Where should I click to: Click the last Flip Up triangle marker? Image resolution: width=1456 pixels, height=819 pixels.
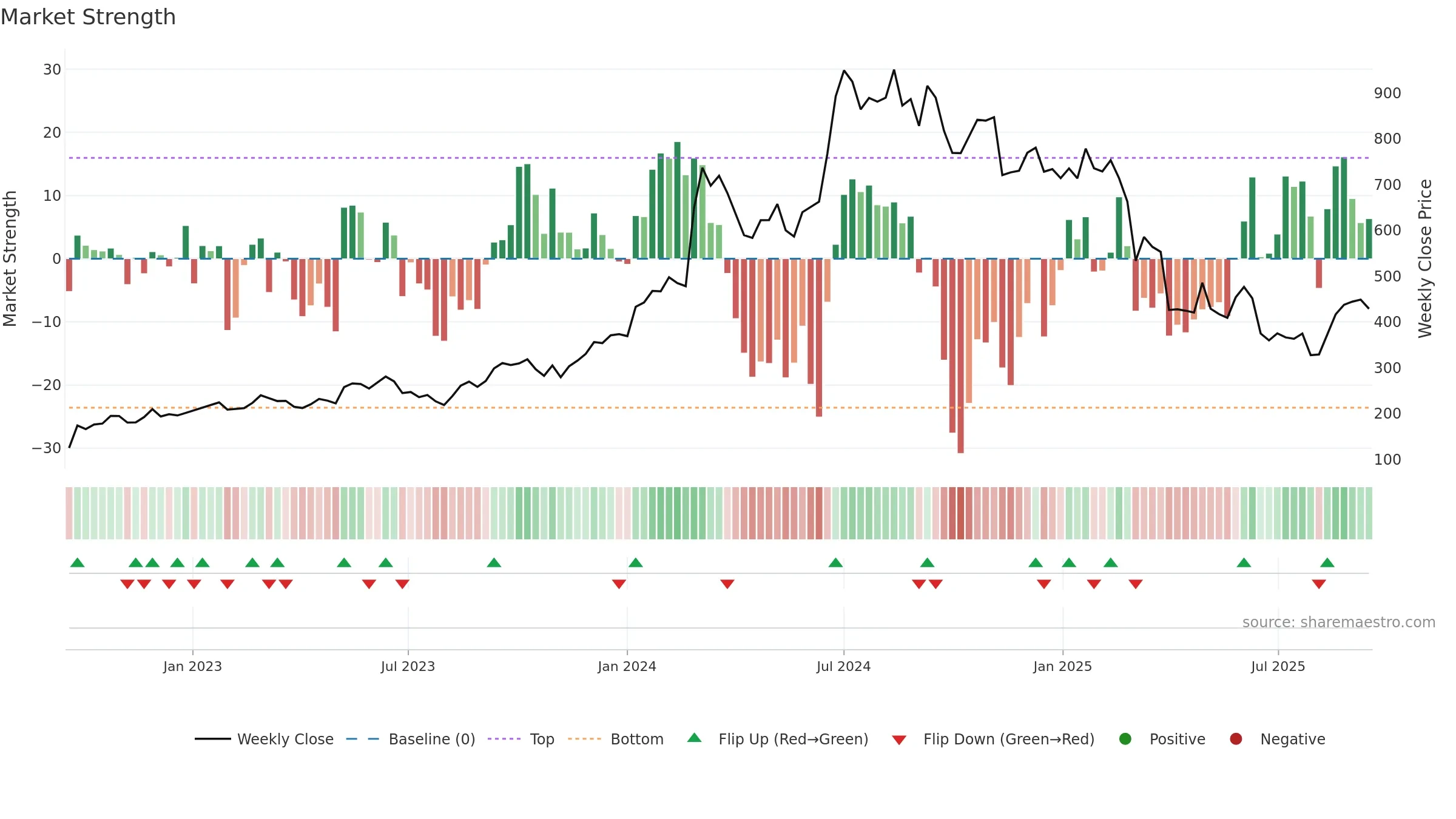click(x=1327, y=562)
